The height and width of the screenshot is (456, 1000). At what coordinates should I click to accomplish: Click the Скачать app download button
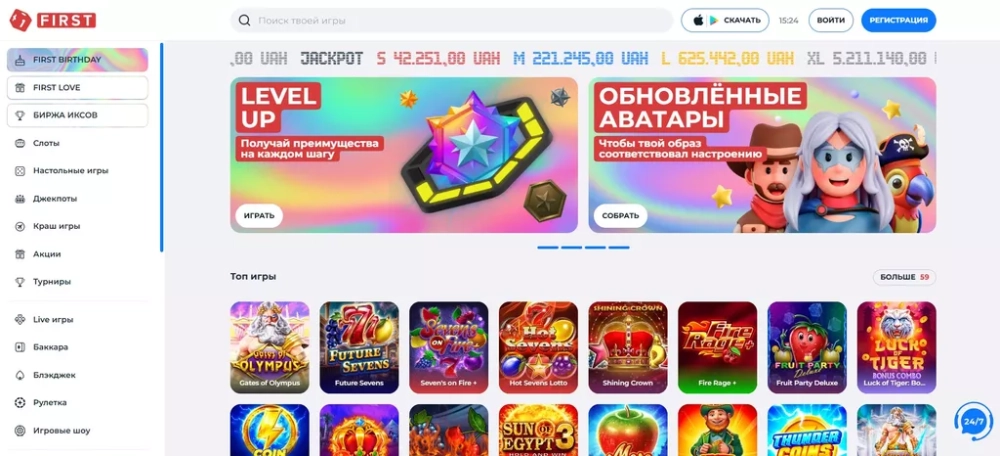pos(725,20)
